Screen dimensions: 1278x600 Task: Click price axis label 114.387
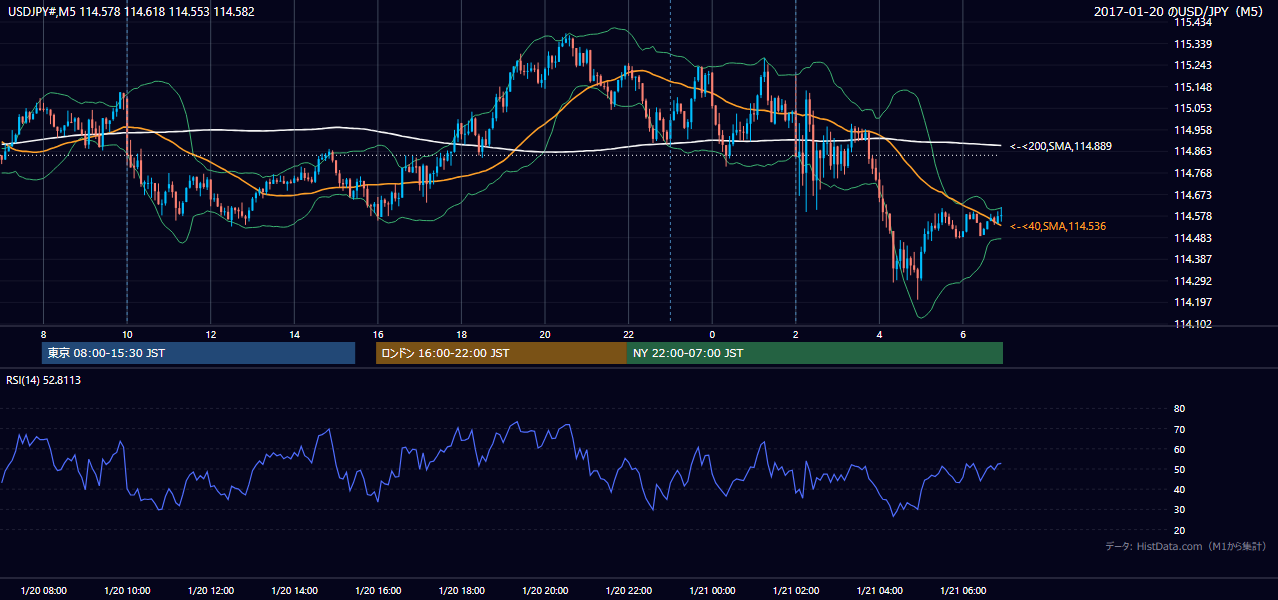[x=1193, y=259]
